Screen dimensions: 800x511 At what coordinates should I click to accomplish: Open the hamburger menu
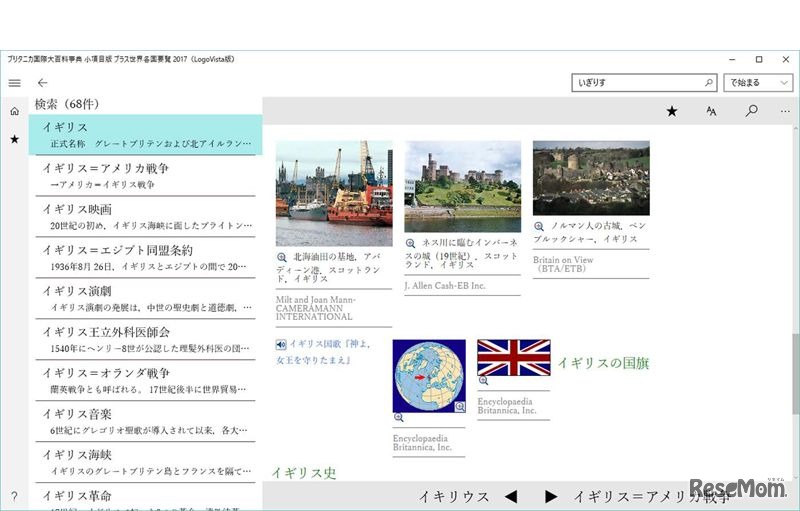(15, 83)
